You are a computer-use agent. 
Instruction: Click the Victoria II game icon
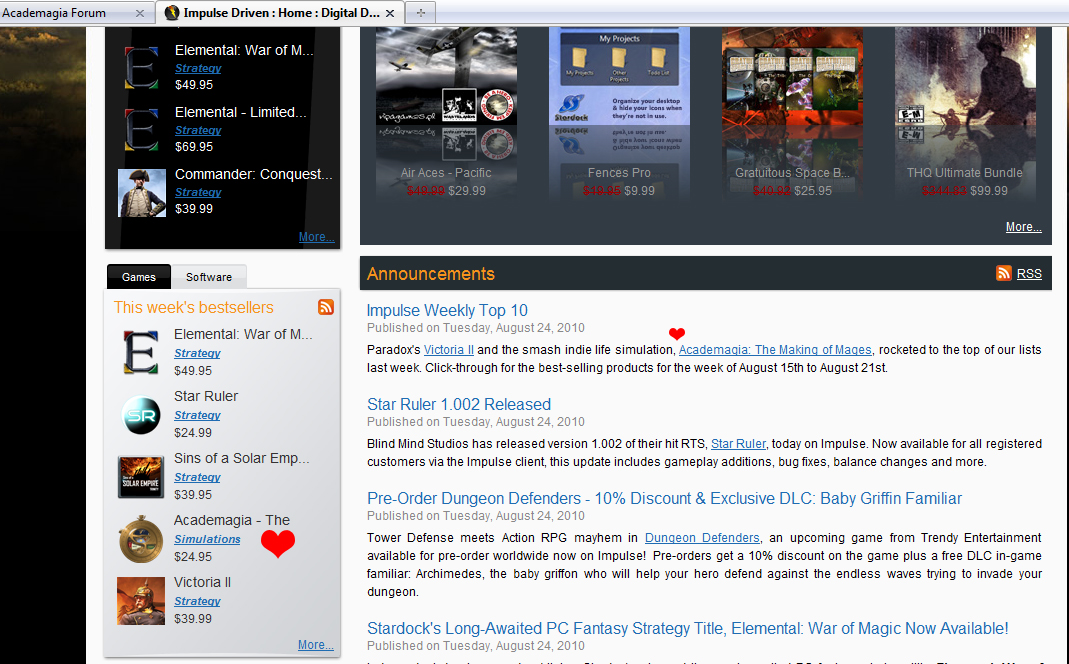coord(141,601)
